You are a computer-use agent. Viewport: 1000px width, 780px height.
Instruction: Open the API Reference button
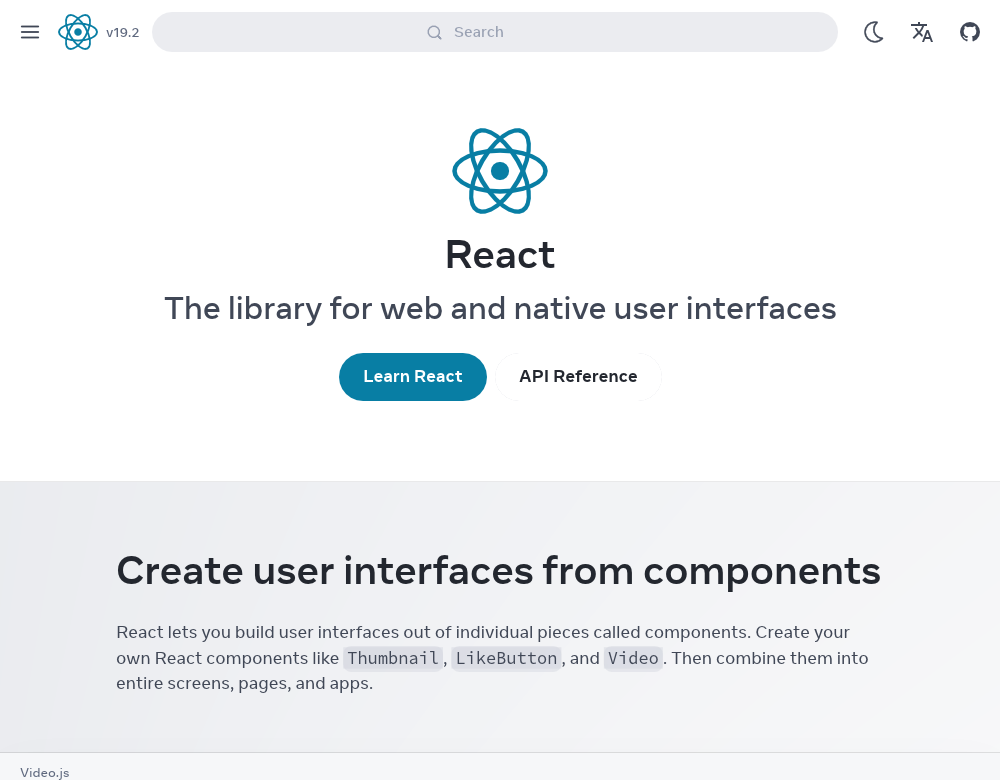(x=578, y=377)
